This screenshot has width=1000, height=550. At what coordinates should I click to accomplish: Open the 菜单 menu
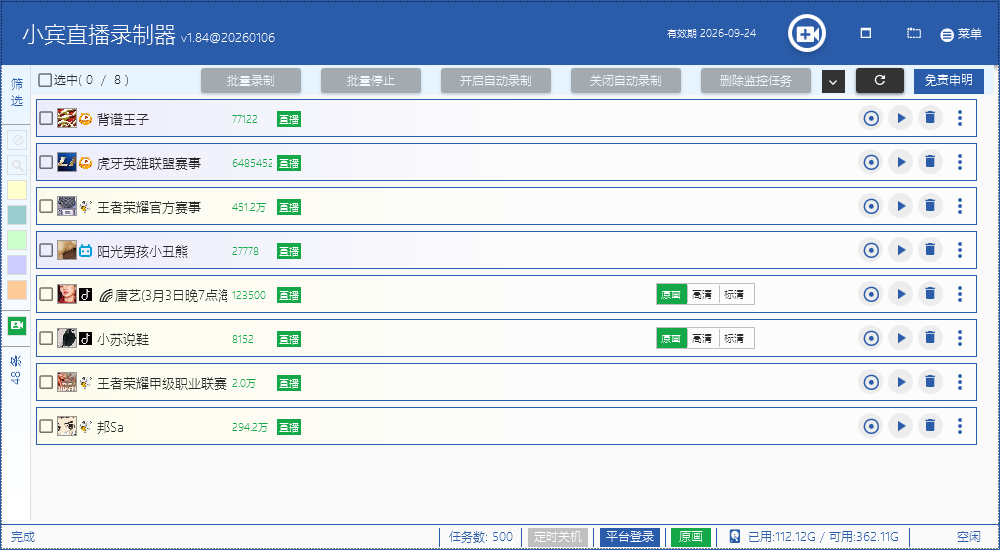coord(961,34)
